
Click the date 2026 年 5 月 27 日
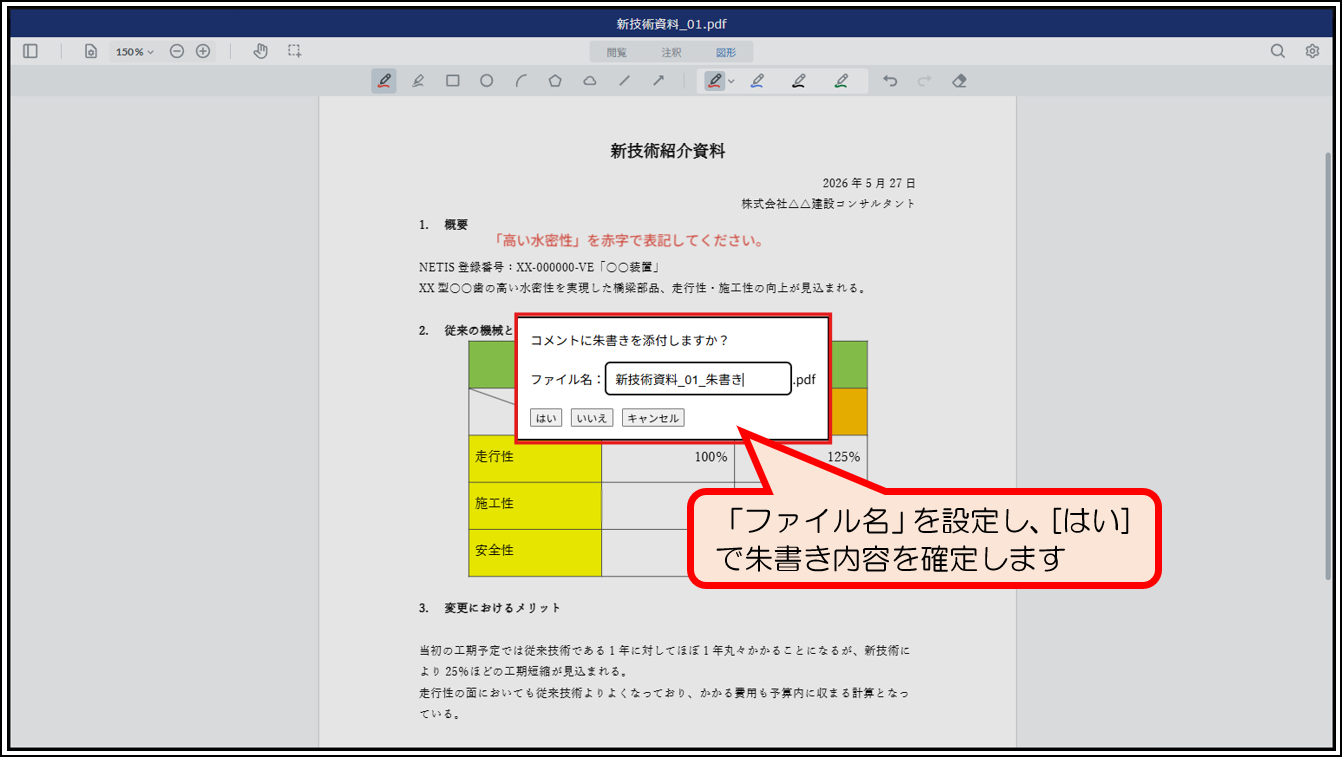(x=869, y=183)
